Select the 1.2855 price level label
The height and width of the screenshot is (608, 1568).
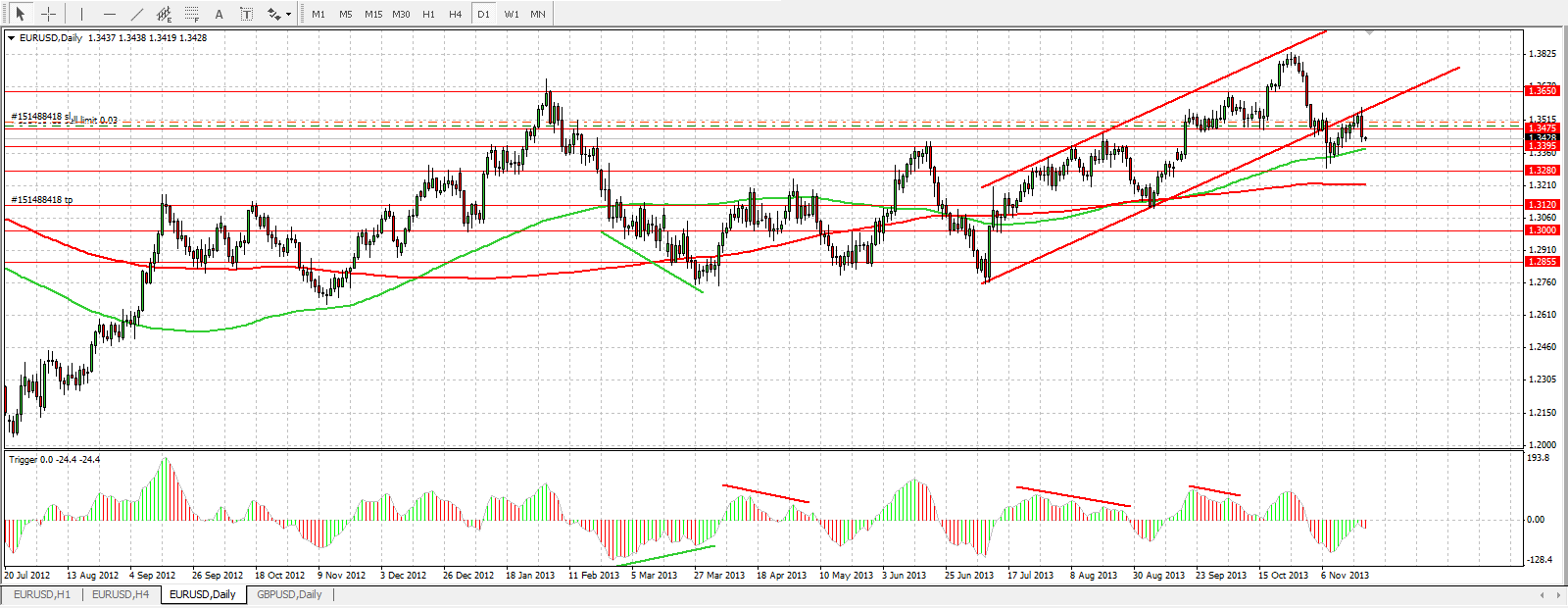1543,262
